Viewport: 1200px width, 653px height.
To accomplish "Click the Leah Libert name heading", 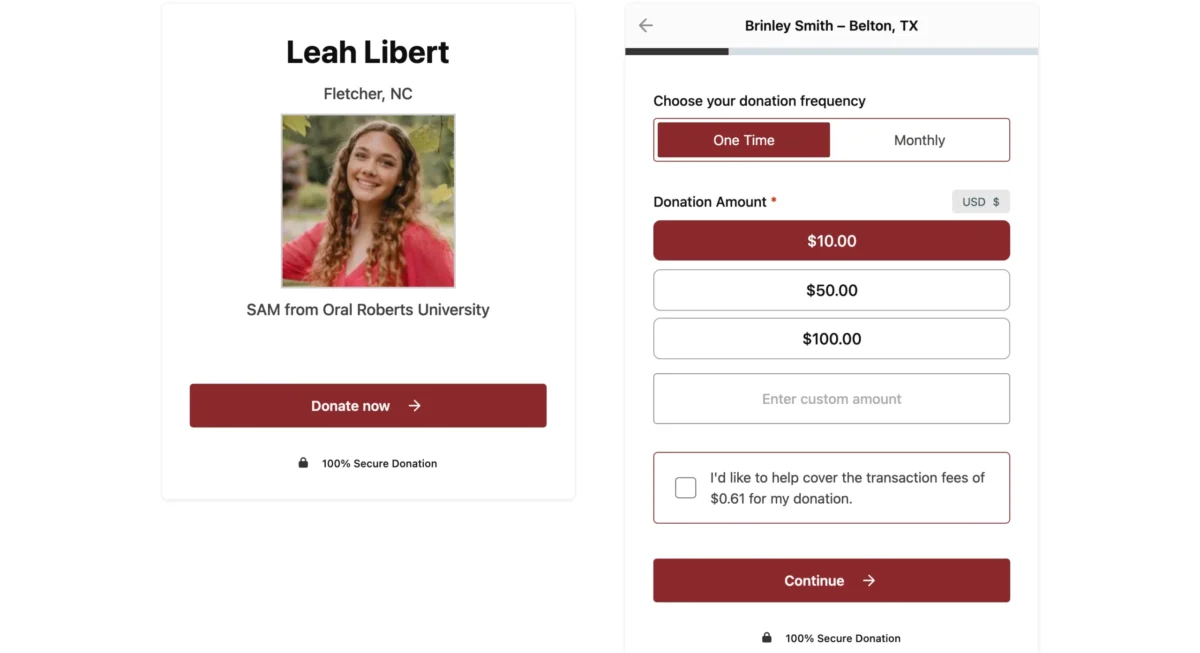I will pyautogui.click(x=368, y=52).
